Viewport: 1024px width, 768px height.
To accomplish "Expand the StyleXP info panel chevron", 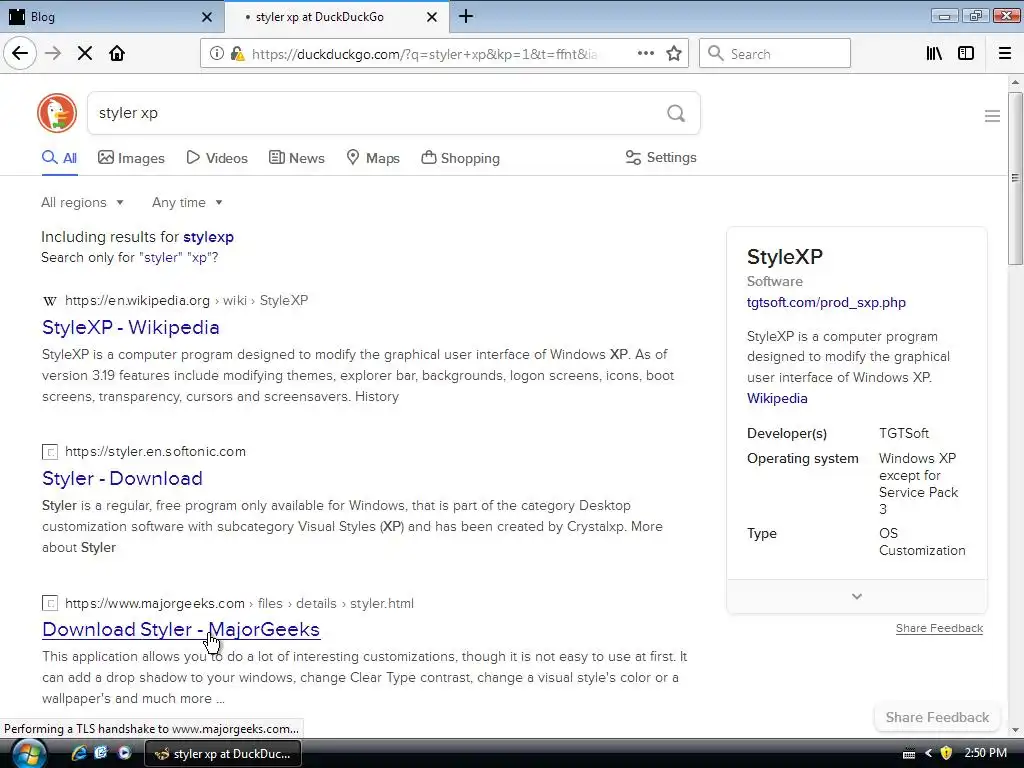I will tap(857, 596).
